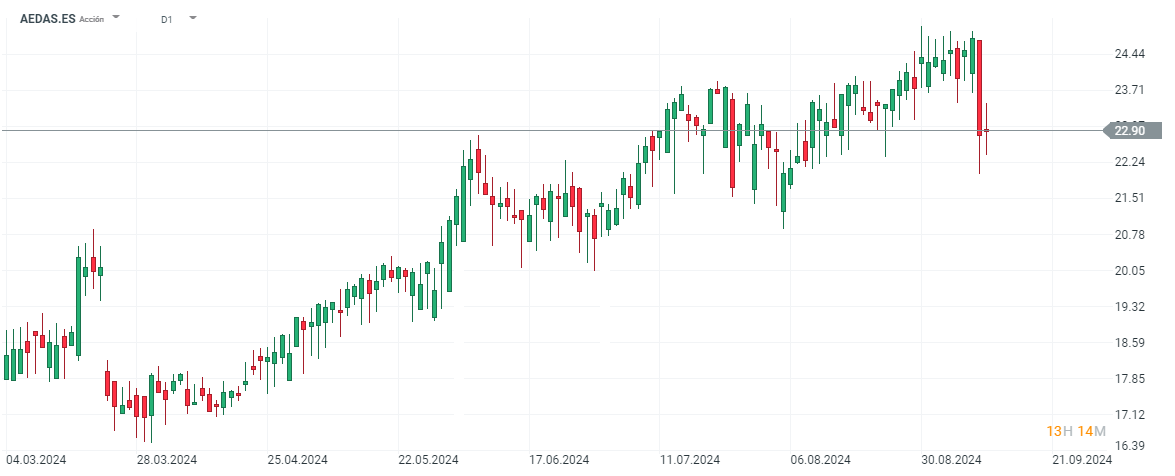Click the 24.44 price axis label

coord(1130,54)
